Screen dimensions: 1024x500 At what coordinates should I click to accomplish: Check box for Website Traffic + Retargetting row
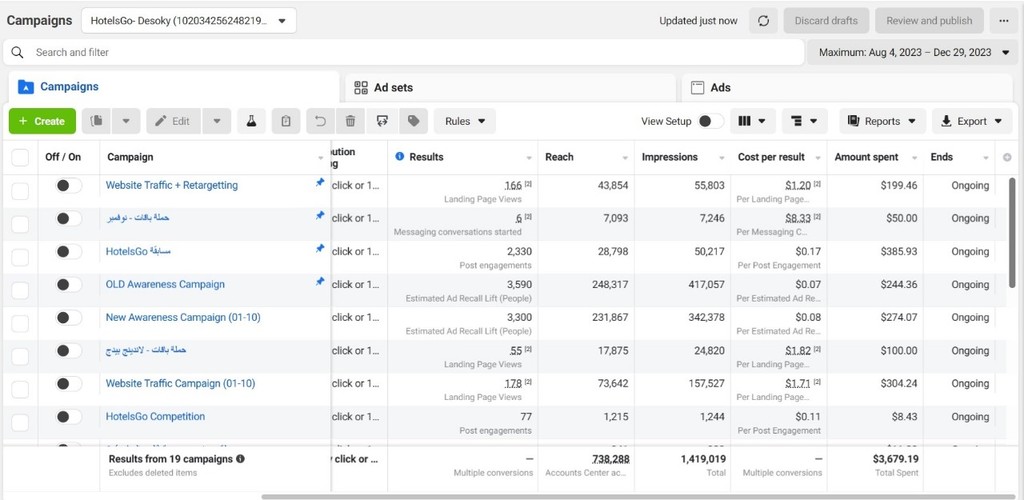point(20,191)
